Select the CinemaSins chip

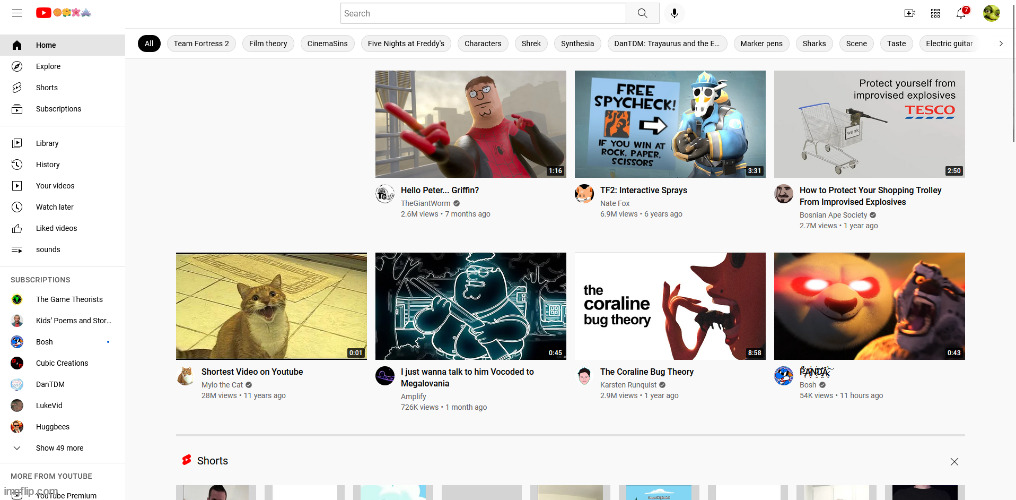click(327, 43)
